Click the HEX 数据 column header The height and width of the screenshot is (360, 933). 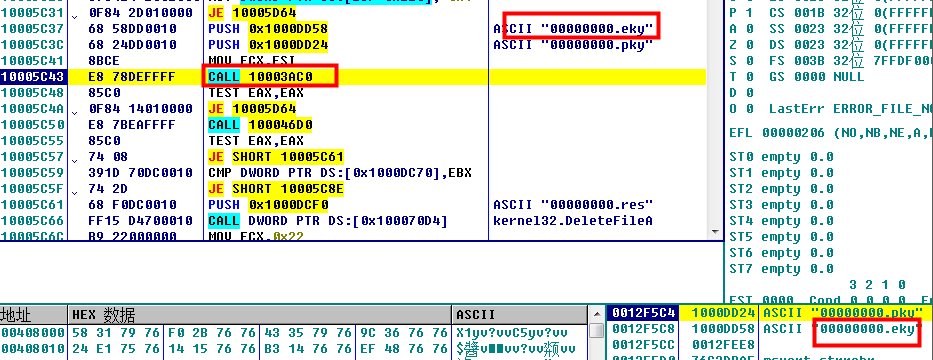click(x=260, y=314)
